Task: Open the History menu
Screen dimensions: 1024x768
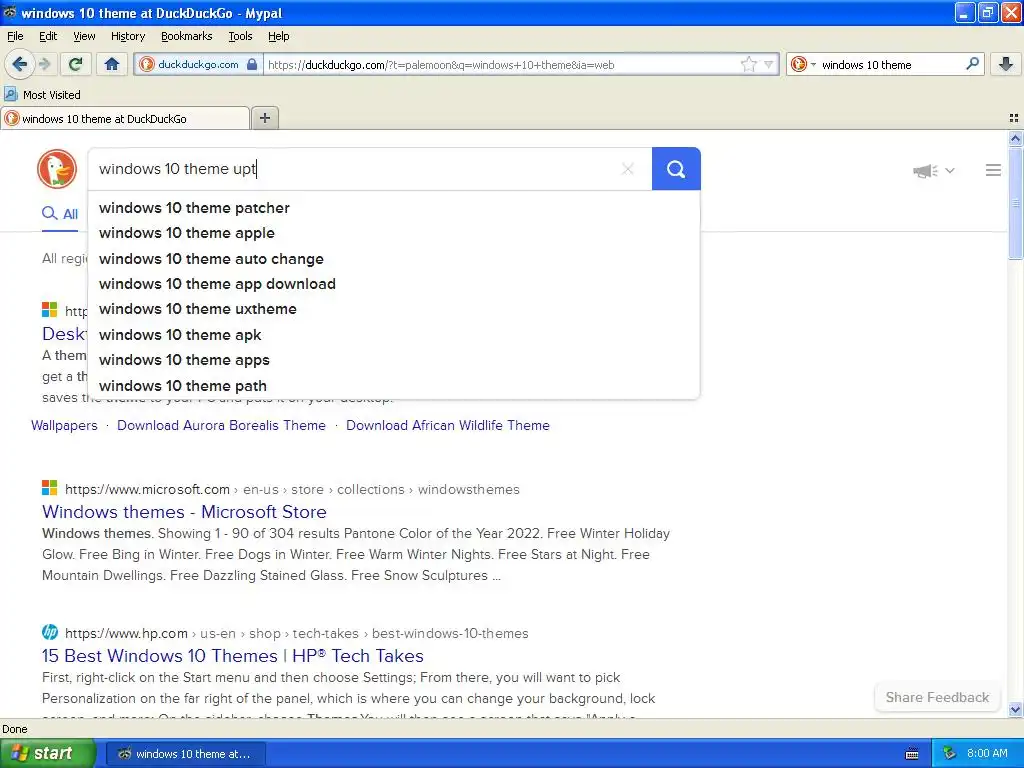Action: tap(127, 36)
